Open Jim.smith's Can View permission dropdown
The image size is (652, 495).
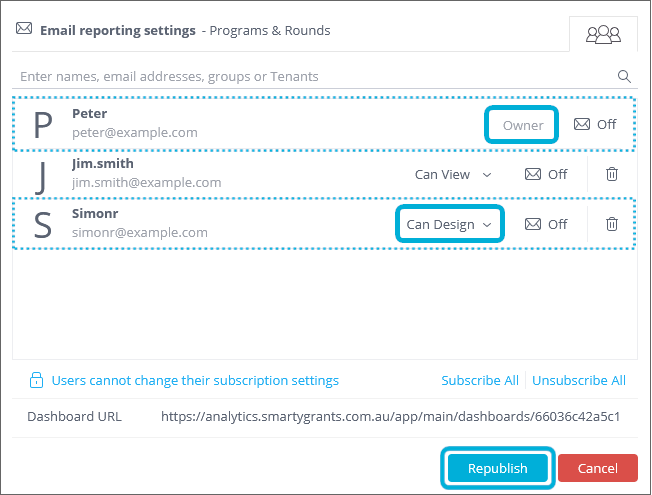[453, 174]
